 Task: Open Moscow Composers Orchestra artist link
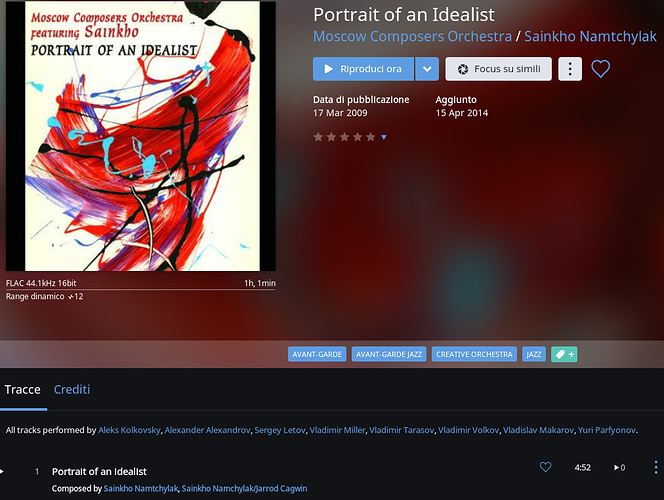click(x=412, y=36)
